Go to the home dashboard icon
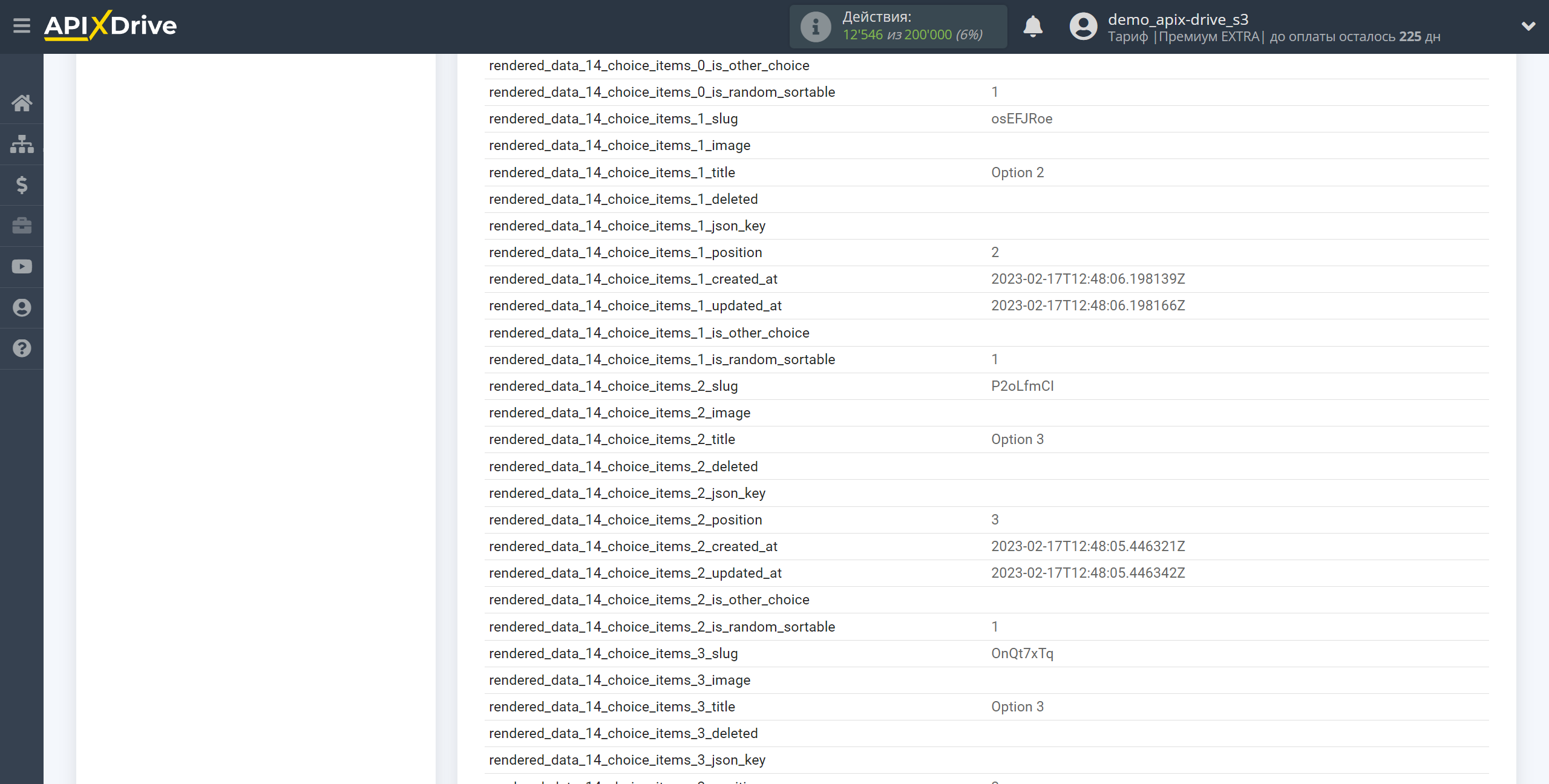1549x784 pixels. coord(22,103)
